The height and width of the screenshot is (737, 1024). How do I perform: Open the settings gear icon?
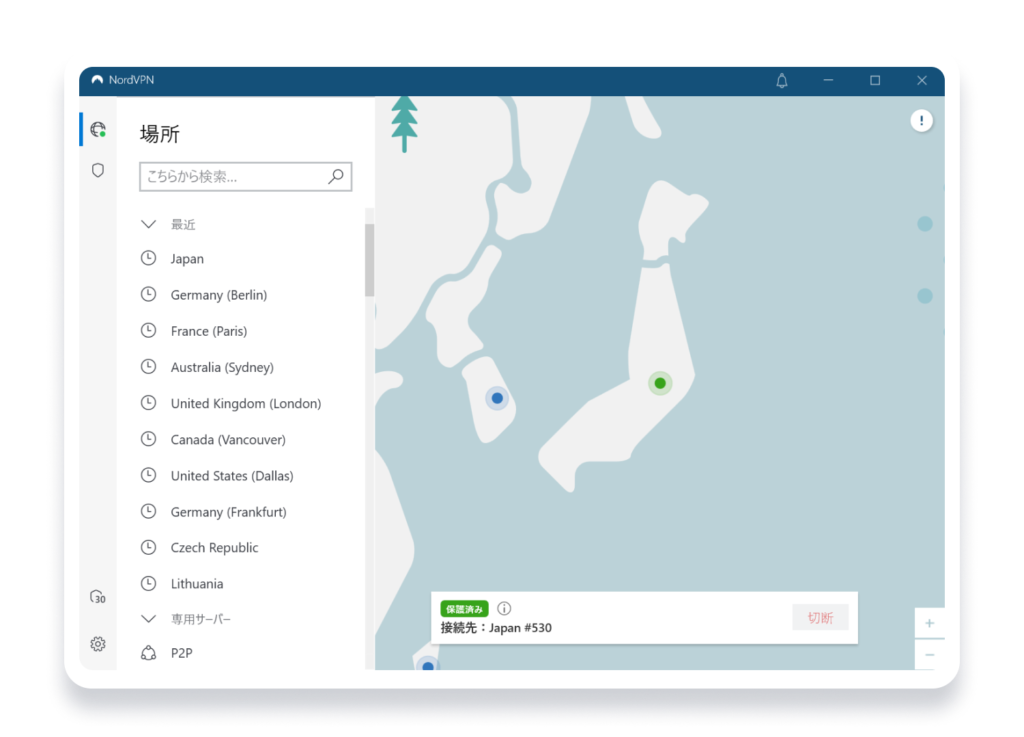pyautogui.click(x=98, y=644)
